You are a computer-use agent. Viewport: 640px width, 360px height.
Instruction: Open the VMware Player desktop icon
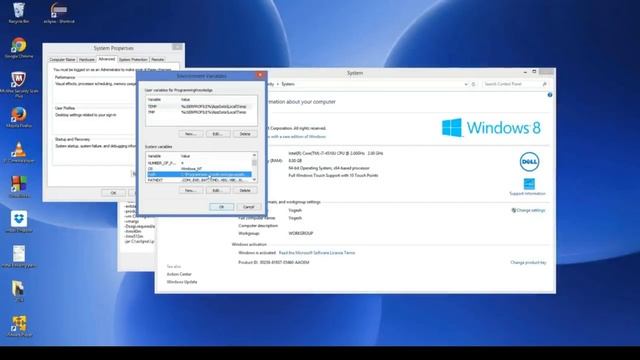[19, 326]
